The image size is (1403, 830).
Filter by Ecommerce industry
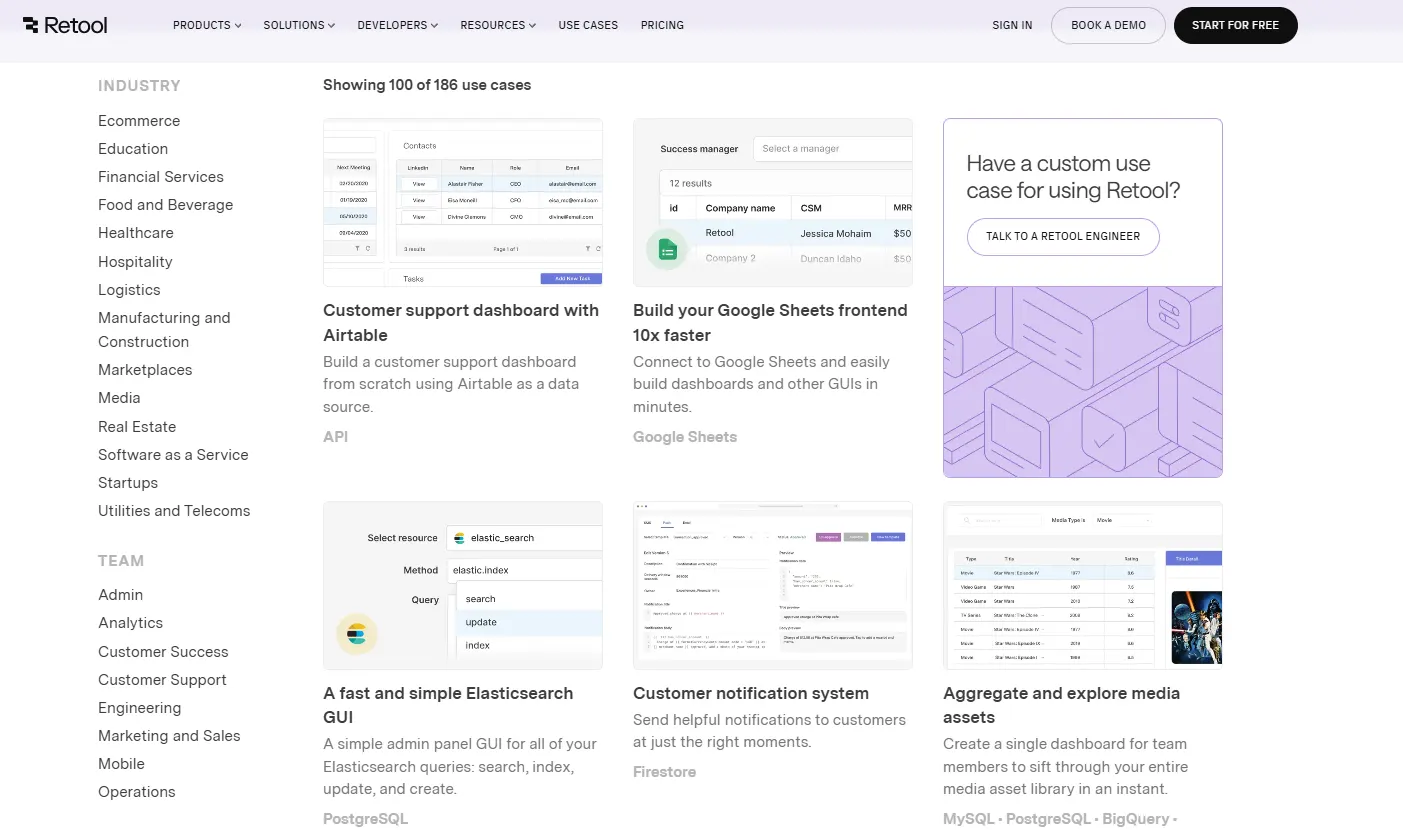[139, 121]
